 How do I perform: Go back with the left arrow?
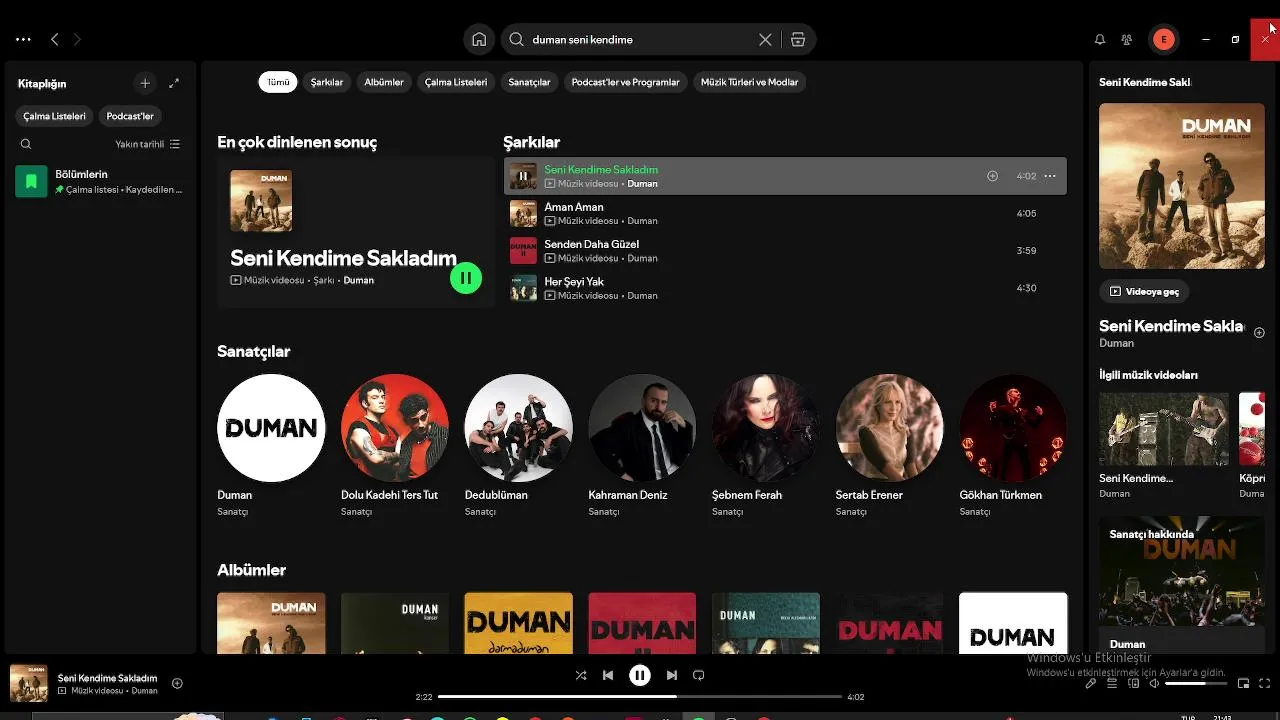click(55, 40)
